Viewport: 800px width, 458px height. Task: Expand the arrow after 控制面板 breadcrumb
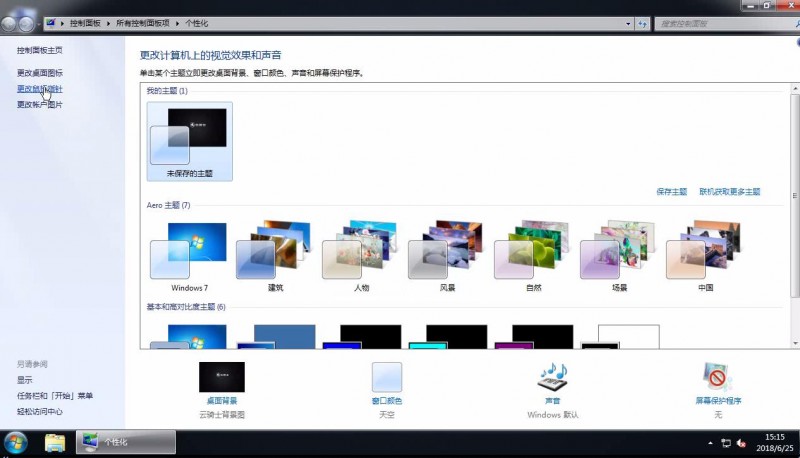tap(108, 23)
